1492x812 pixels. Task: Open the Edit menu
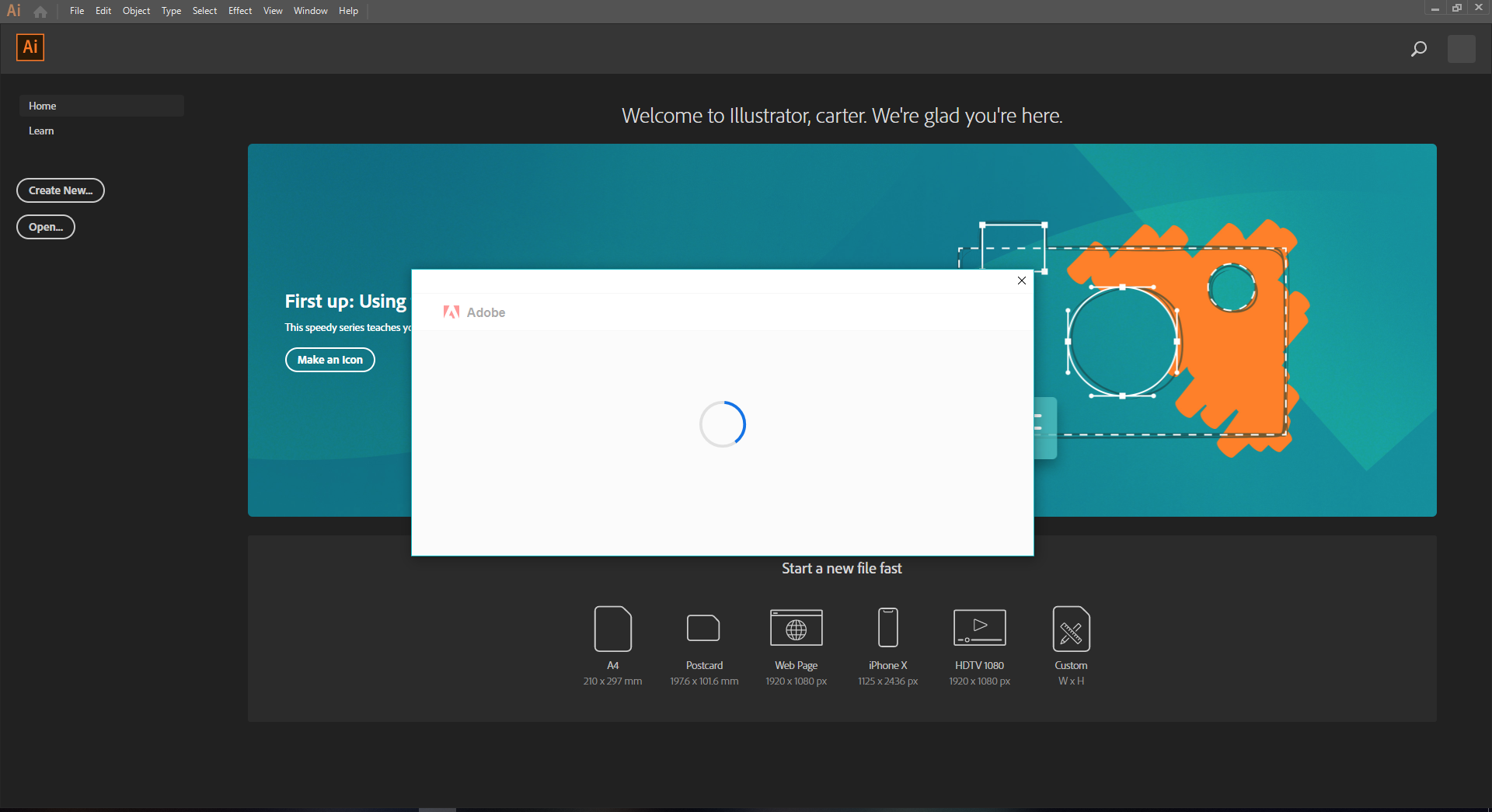103,11
